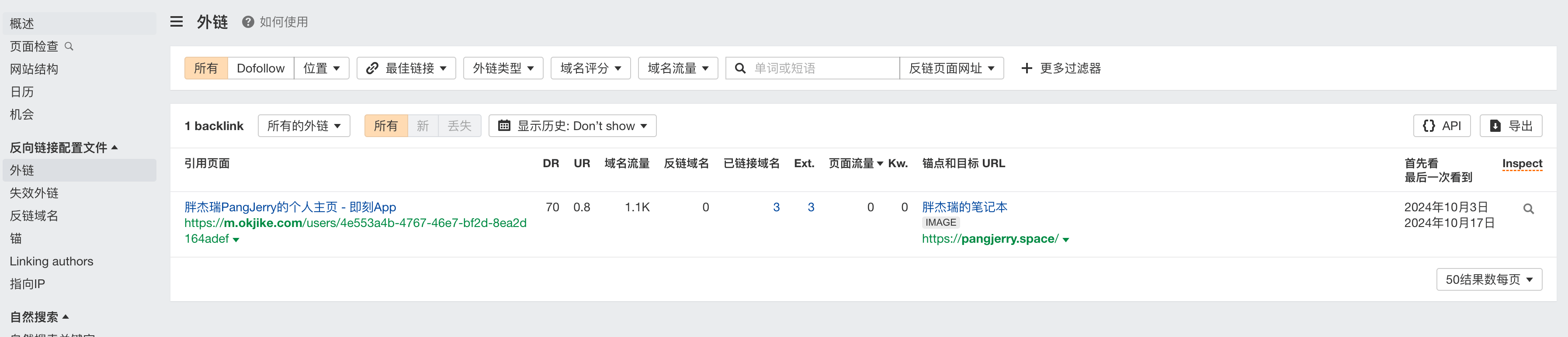Export results with the 导出 button

[x=1510, y=126]
